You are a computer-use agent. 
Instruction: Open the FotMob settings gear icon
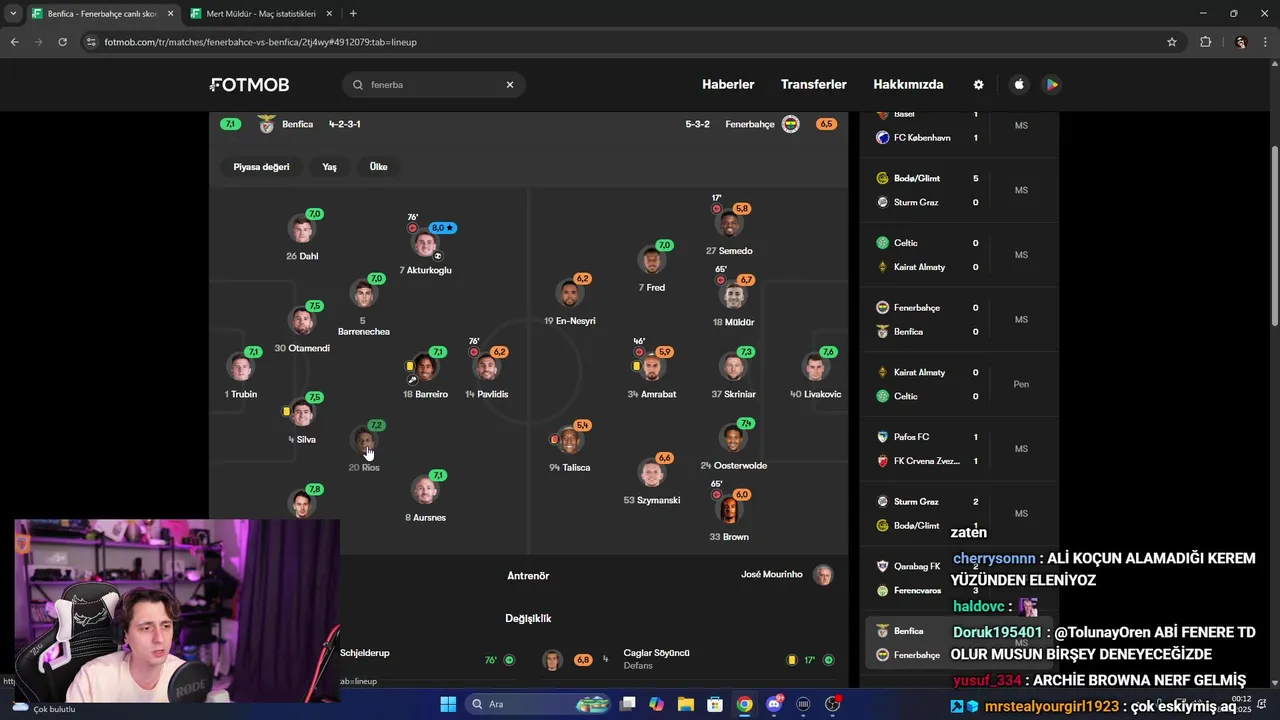tap(978, 85)
